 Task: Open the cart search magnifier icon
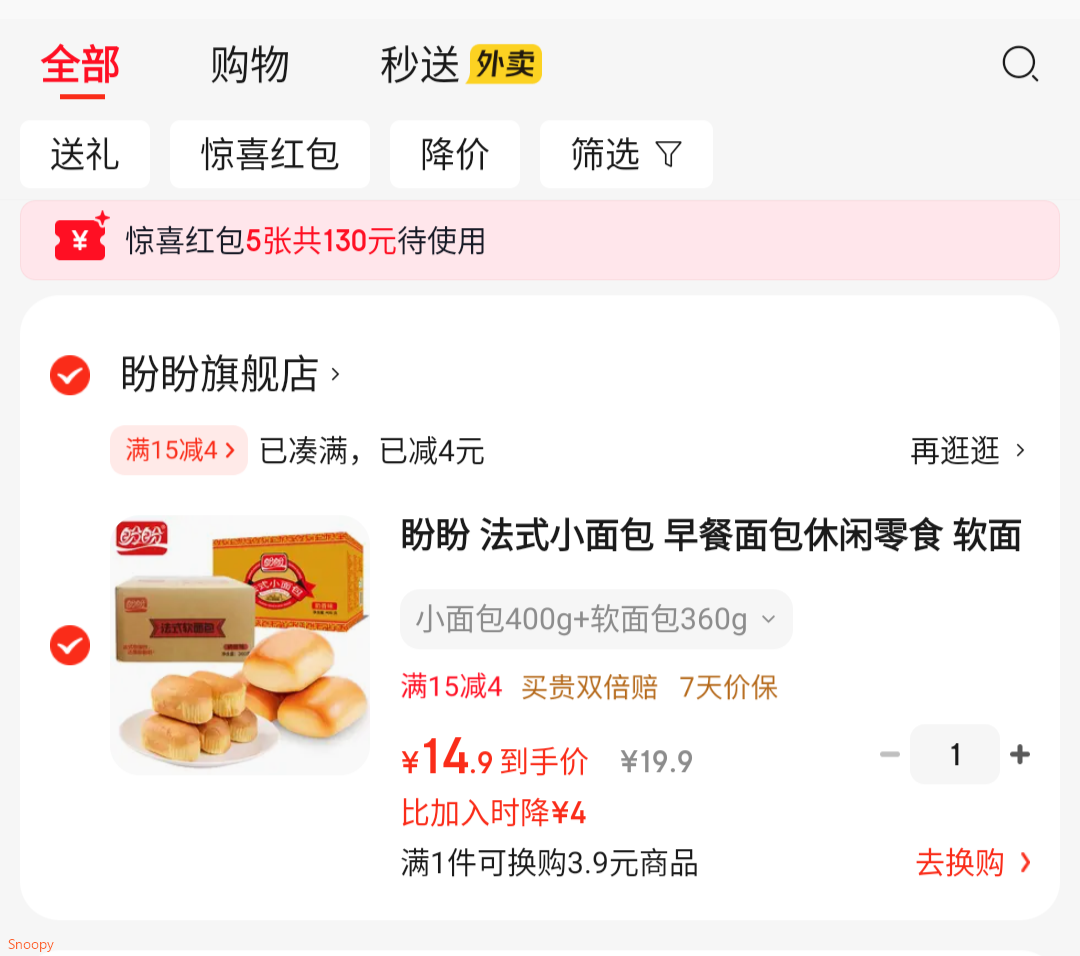[x=1019, y=65]
